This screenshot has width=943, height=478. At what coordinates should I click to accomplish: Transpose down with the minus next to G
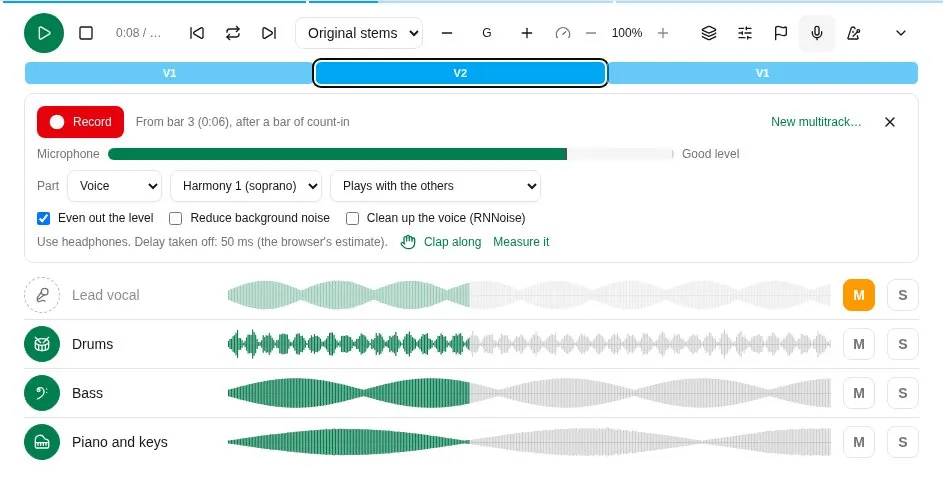[x=447, y=33]
